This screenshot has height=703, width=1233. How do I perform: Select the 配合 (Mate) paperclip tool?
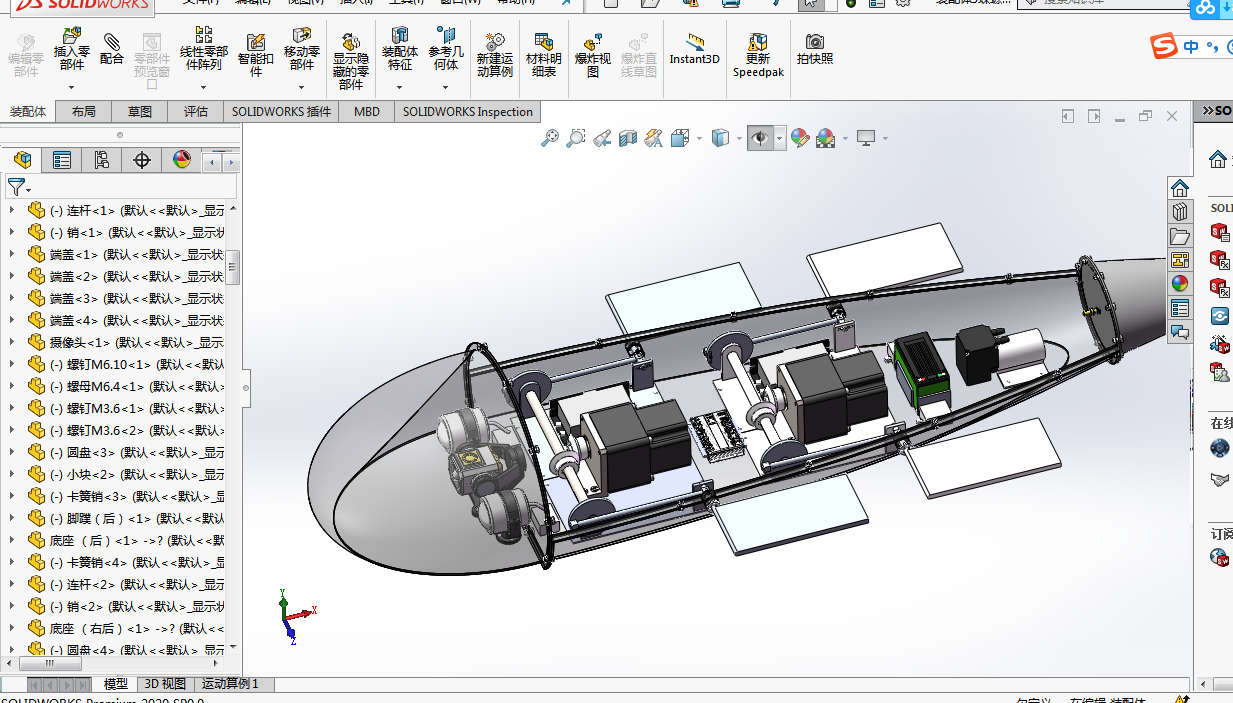pyautogui.click(x=112, y=48)
